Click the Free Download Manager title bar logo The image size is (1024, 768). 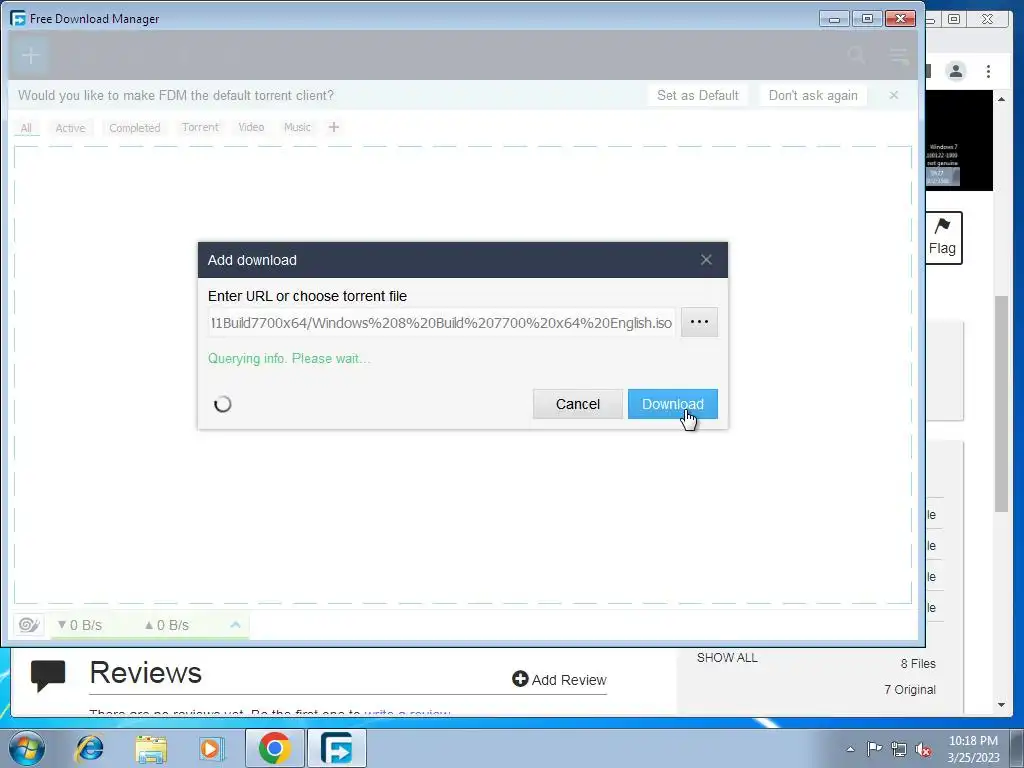pos(18,18)
